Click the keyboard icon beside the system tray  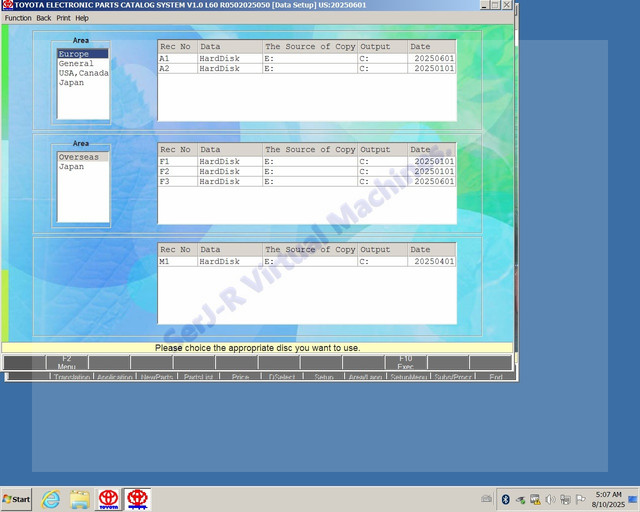coord(486,499)
